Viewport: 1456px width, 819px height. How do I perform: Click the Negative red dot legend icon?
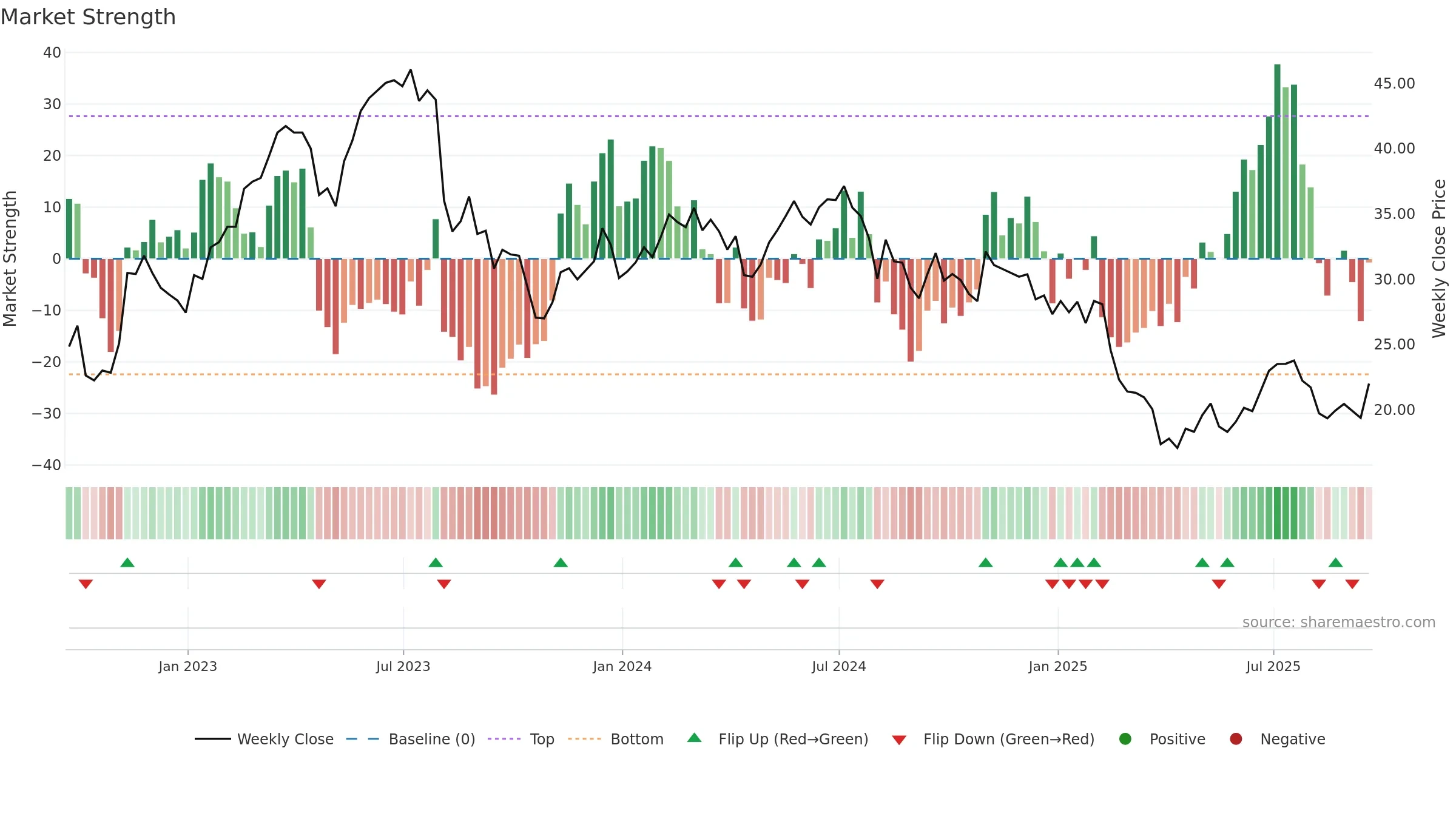[x=1236, y=739]
